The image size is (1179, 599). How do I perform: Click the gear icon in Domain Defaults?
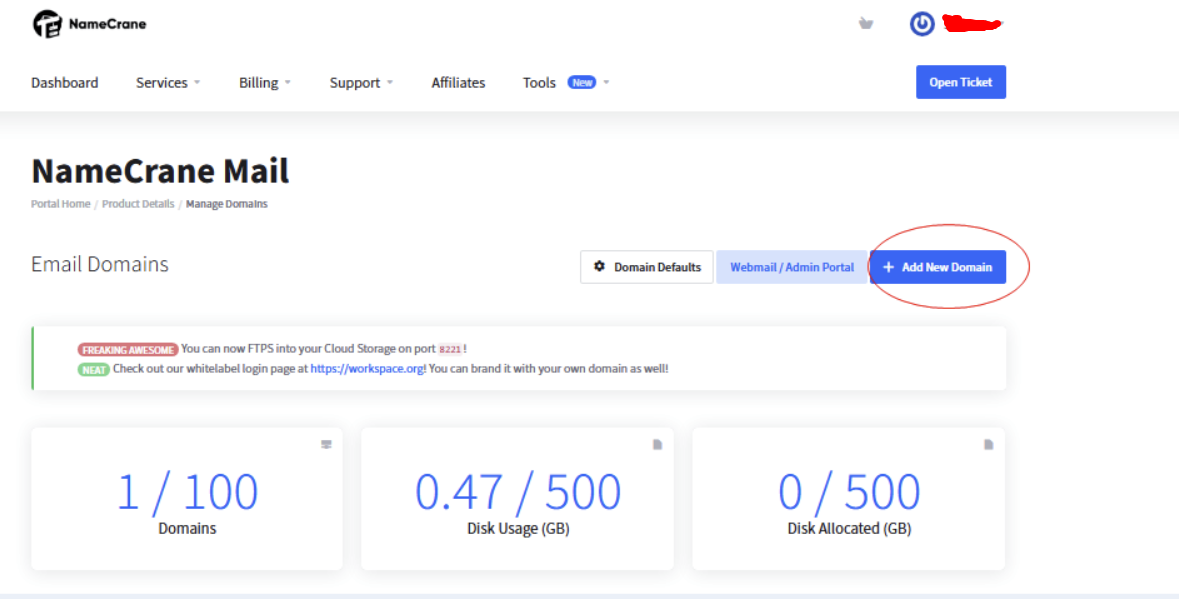coord(599,266)
